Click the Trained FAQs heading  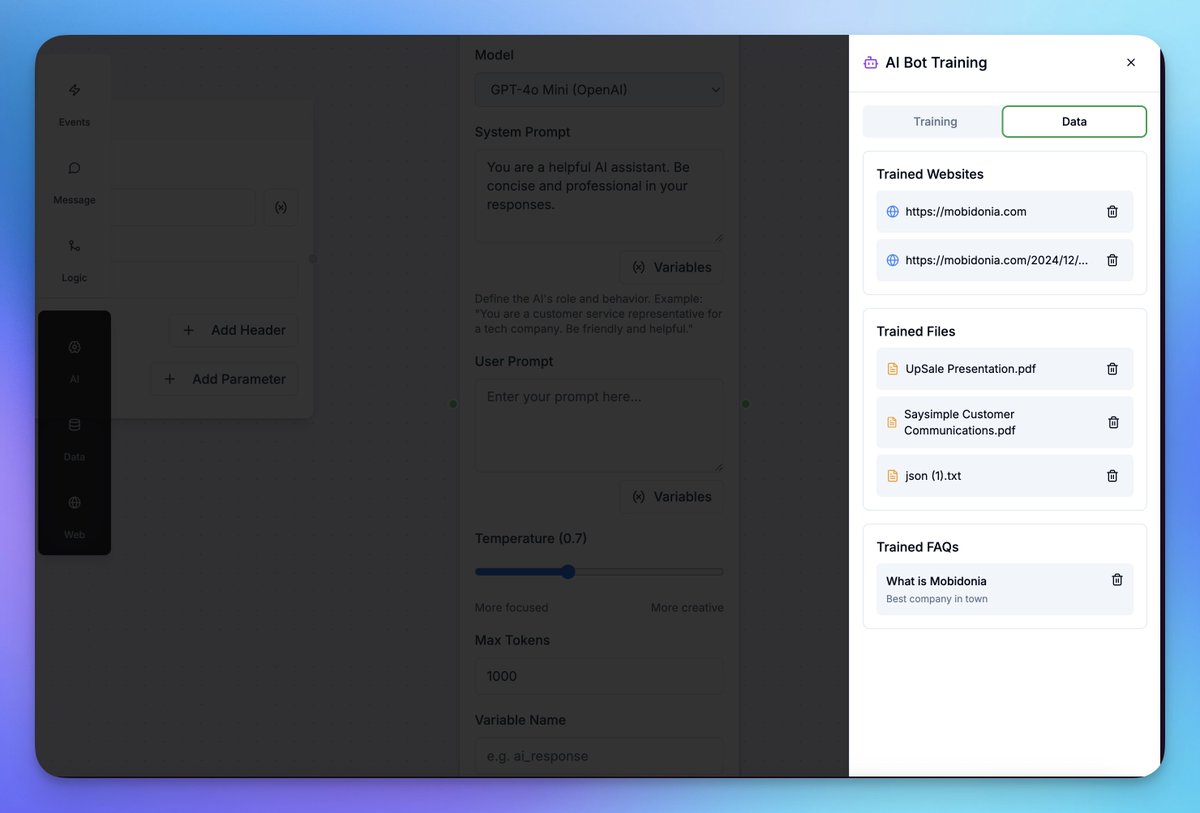(x=918, y=547)
